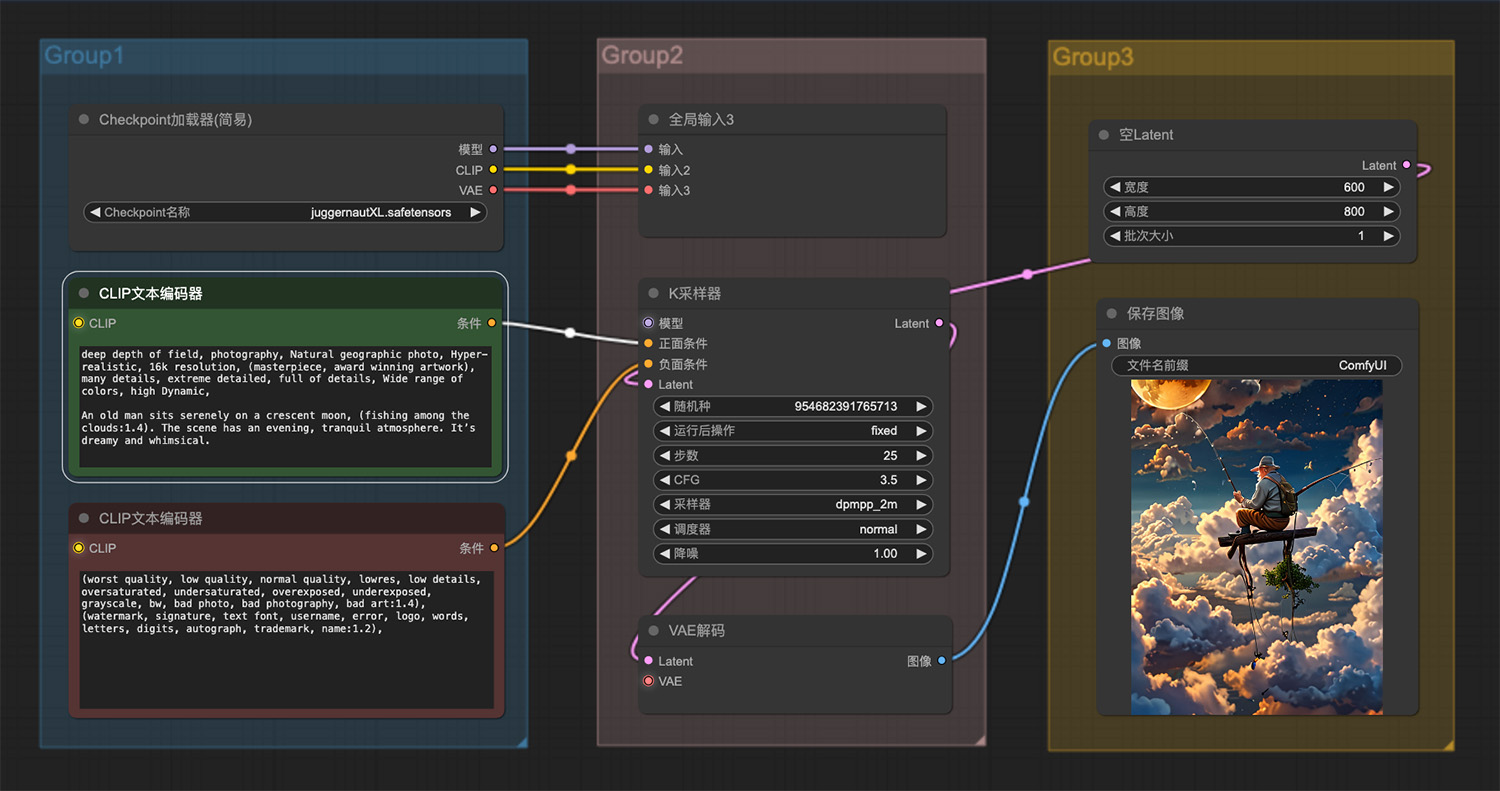Toggle collapse dot on 保存图像 node
Viewport: 1500px width, 791px height.
click(1112, 314)
